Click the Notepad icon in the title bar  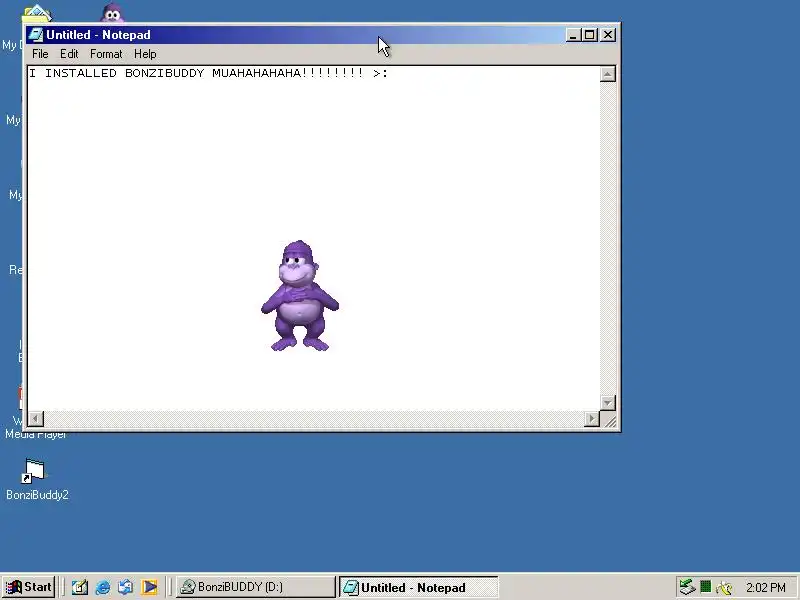click(35, 35)
